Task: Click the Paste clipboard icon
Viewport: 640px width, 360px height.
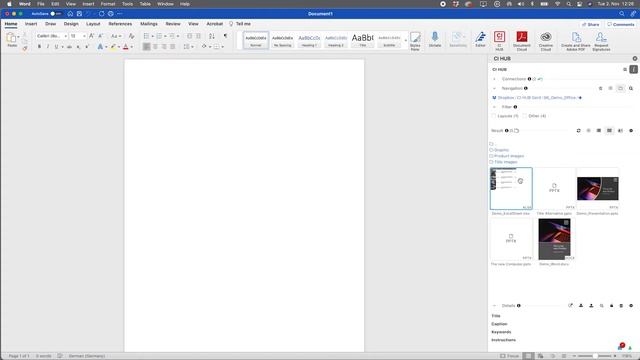Action: click(x=11, y=38)
